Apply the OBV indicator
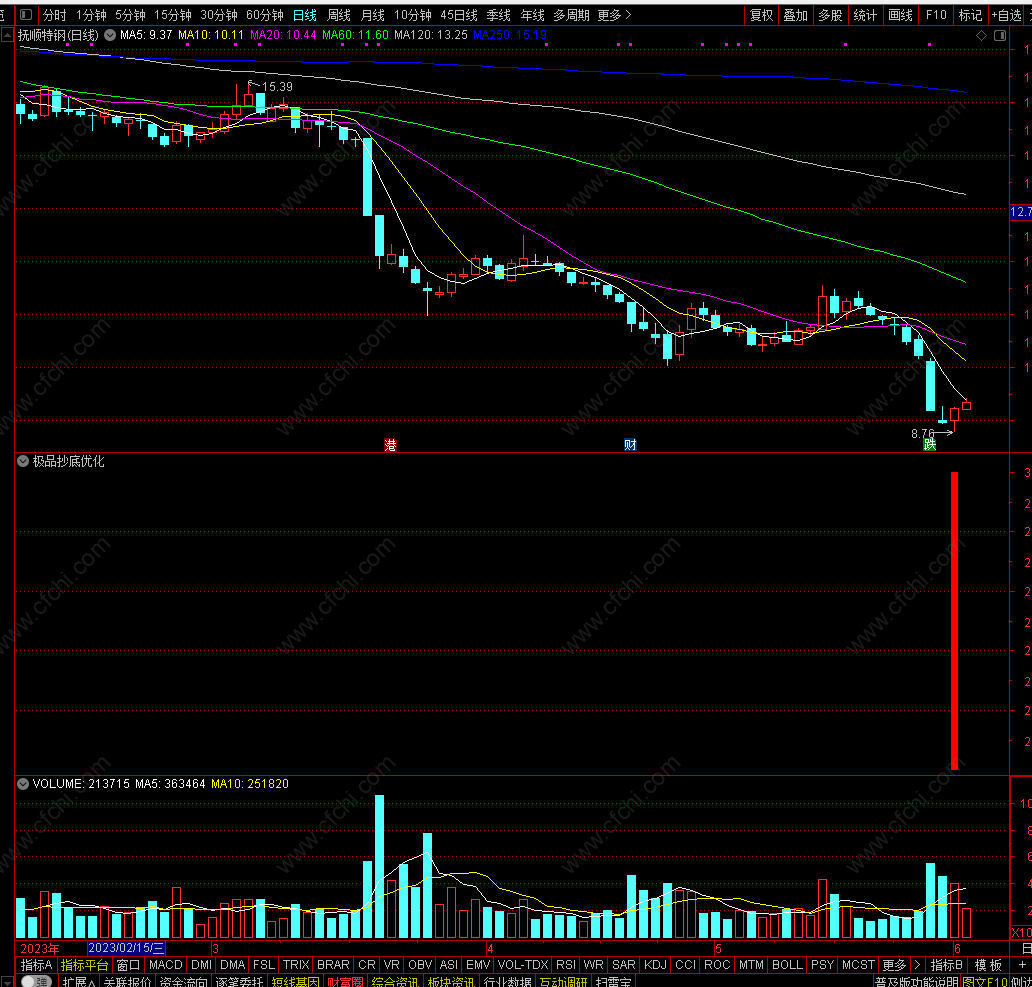Screen dimensions: 1032x987 point(420,965)
